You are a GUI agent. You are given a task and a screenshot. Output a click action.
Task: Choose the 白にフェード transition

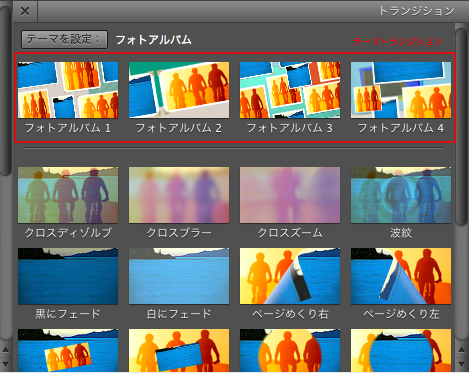179,276
